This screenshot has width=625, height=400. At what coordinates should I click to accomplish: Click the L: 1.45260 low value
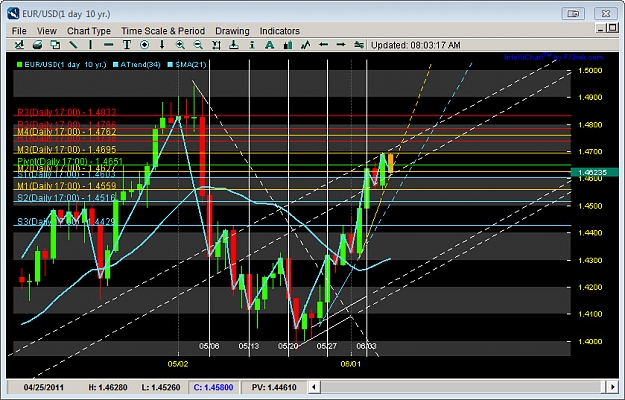pyautogui.click(x=161, y=387)
